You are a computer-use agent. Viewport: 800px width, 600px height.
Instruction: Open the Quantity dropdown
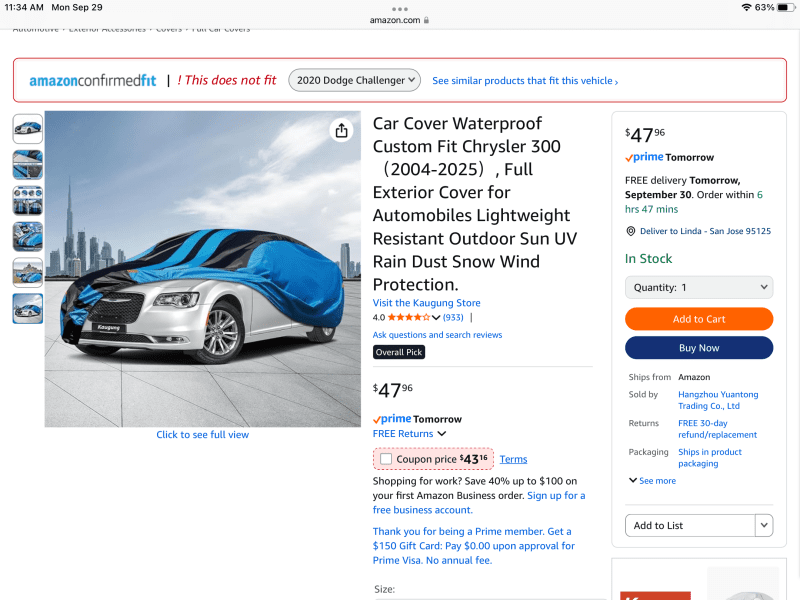coord(699,287)
